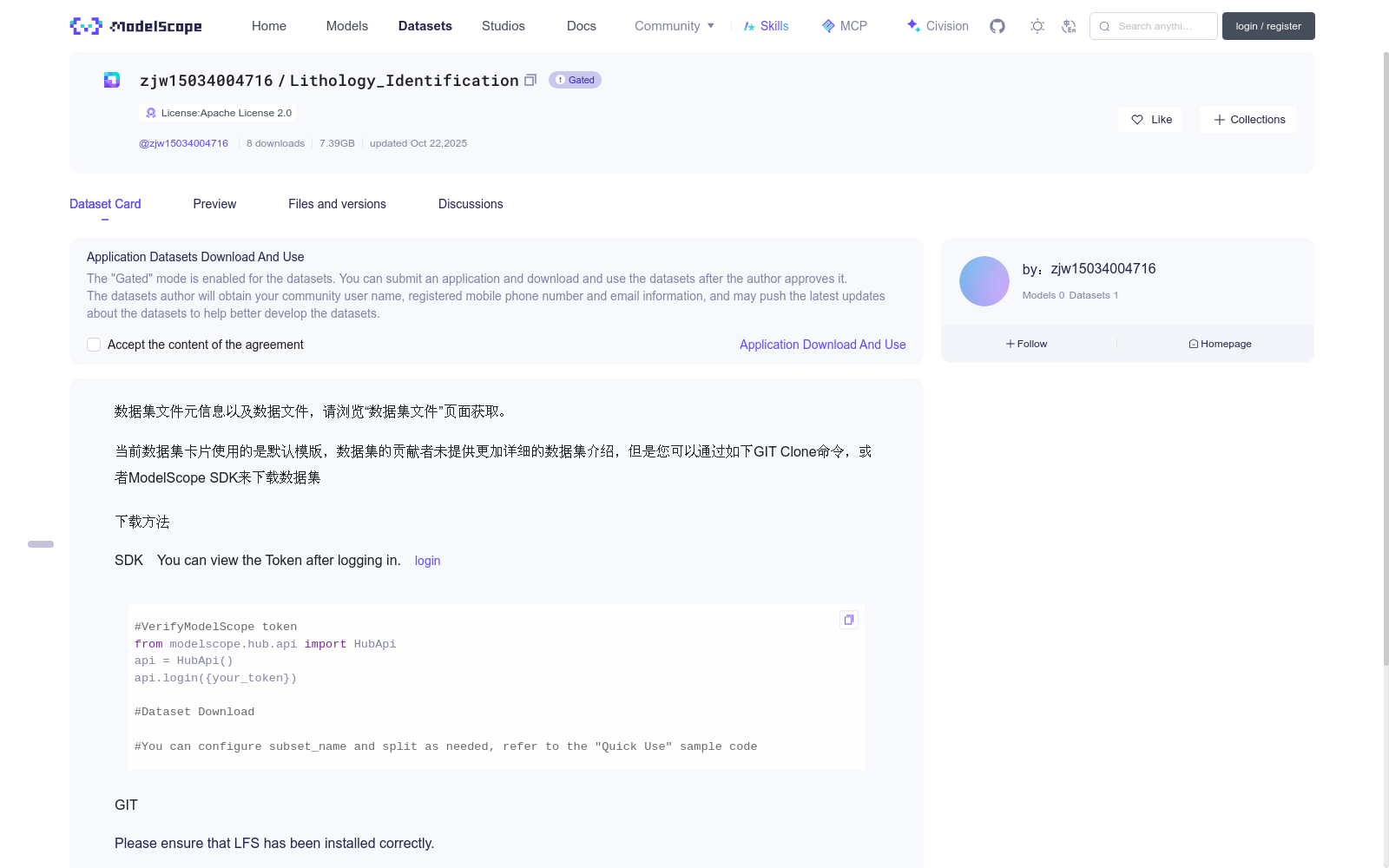
Task: Click the Follow button
Action: point(1027,344)
